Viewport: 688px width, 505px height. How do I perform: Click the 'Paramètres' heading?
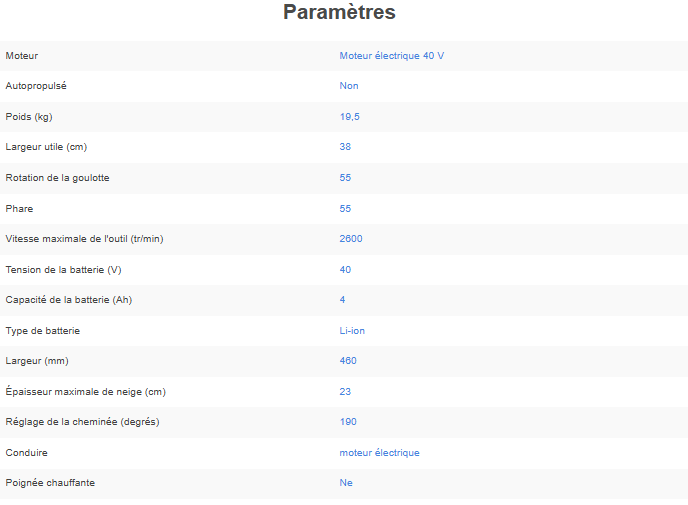tap(339, 12)
